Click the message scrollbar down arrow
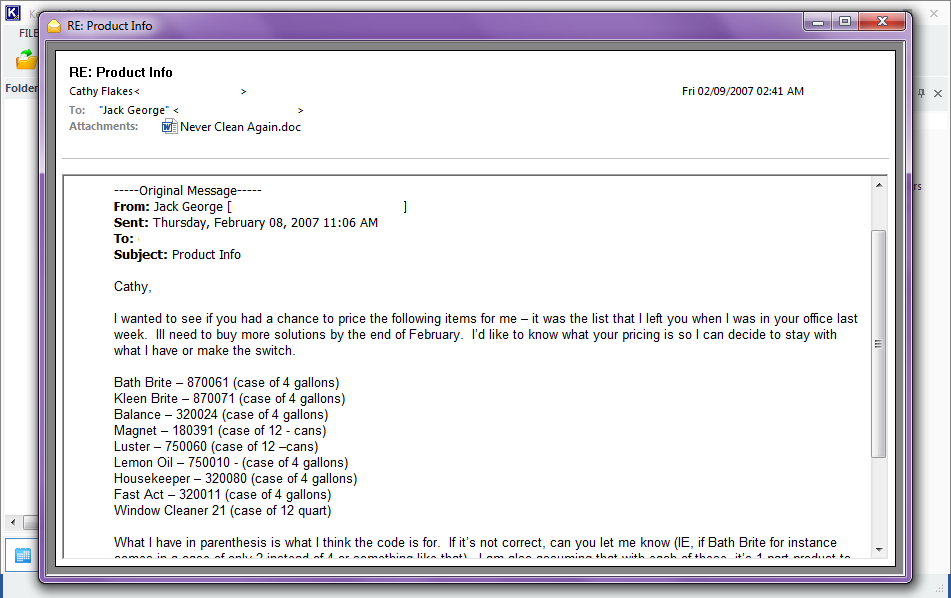Screen dimensions: 951x598 [x=879, y=550]
